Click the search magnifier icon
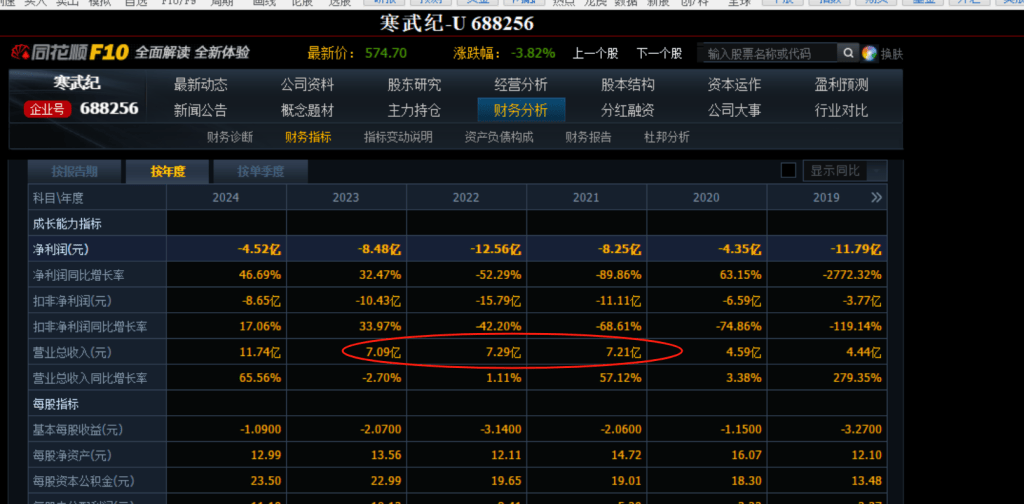This screenshot has height=504, width=1024. coord(847,53)
